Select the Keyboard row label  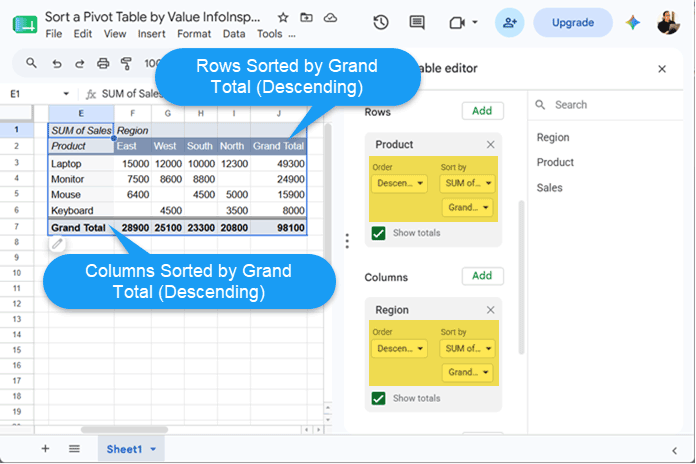[81, 210]
